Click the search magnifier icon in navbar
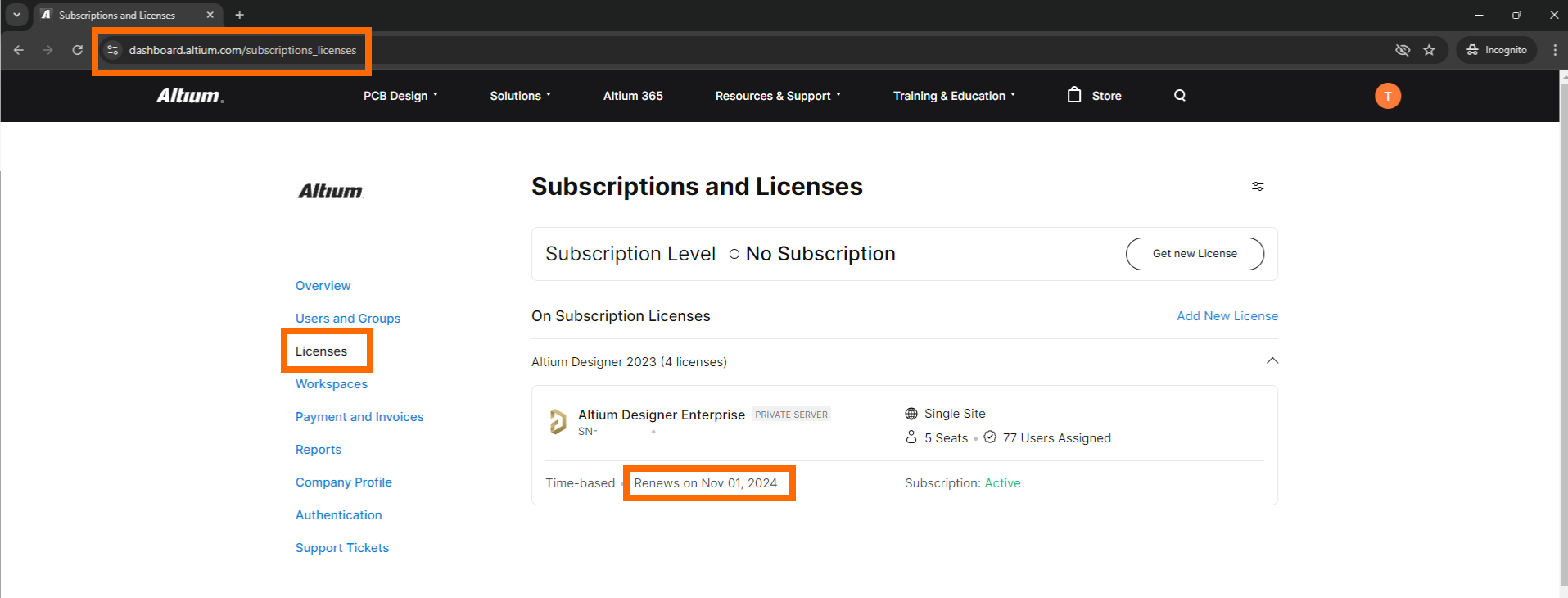The height and width of the screenshot is (598, 1568). coord(1180,96)
